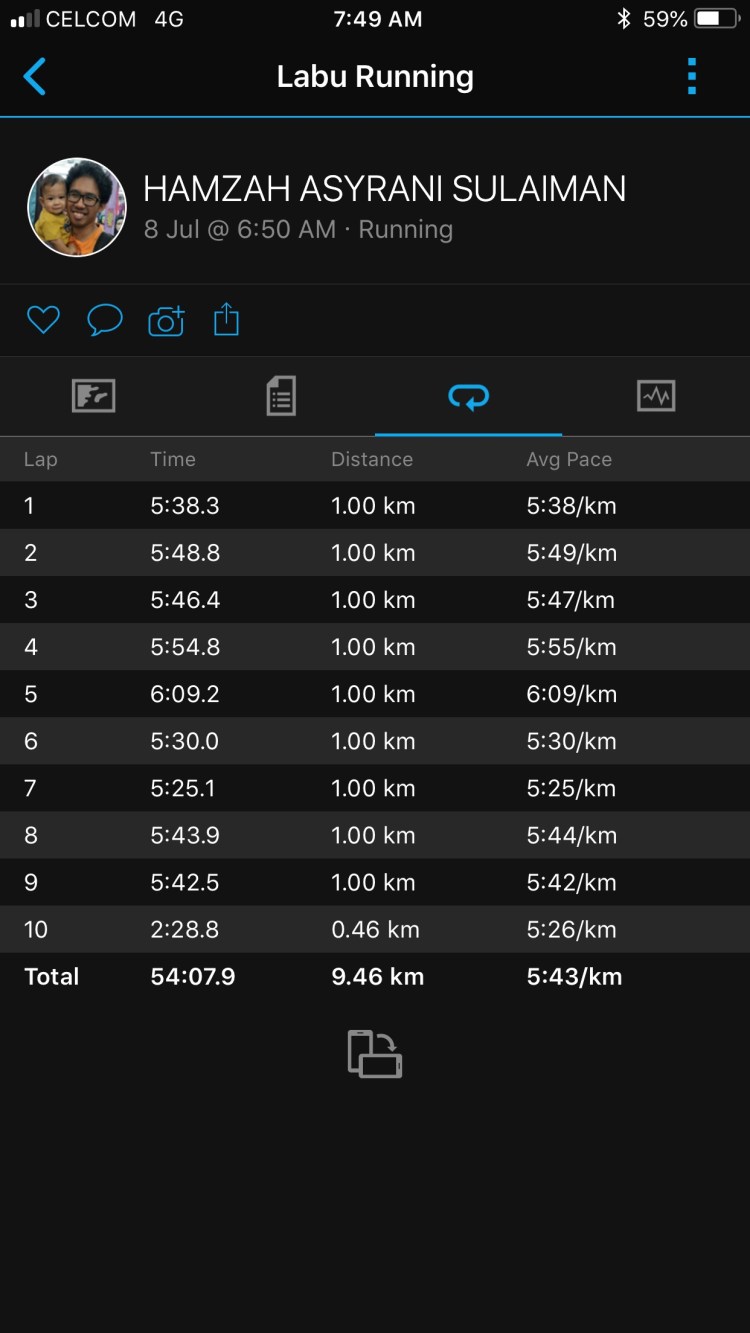Select lap 5 row
This screenshot has height=1333, width=750.
pyautogui.click(x=375, y=694)
